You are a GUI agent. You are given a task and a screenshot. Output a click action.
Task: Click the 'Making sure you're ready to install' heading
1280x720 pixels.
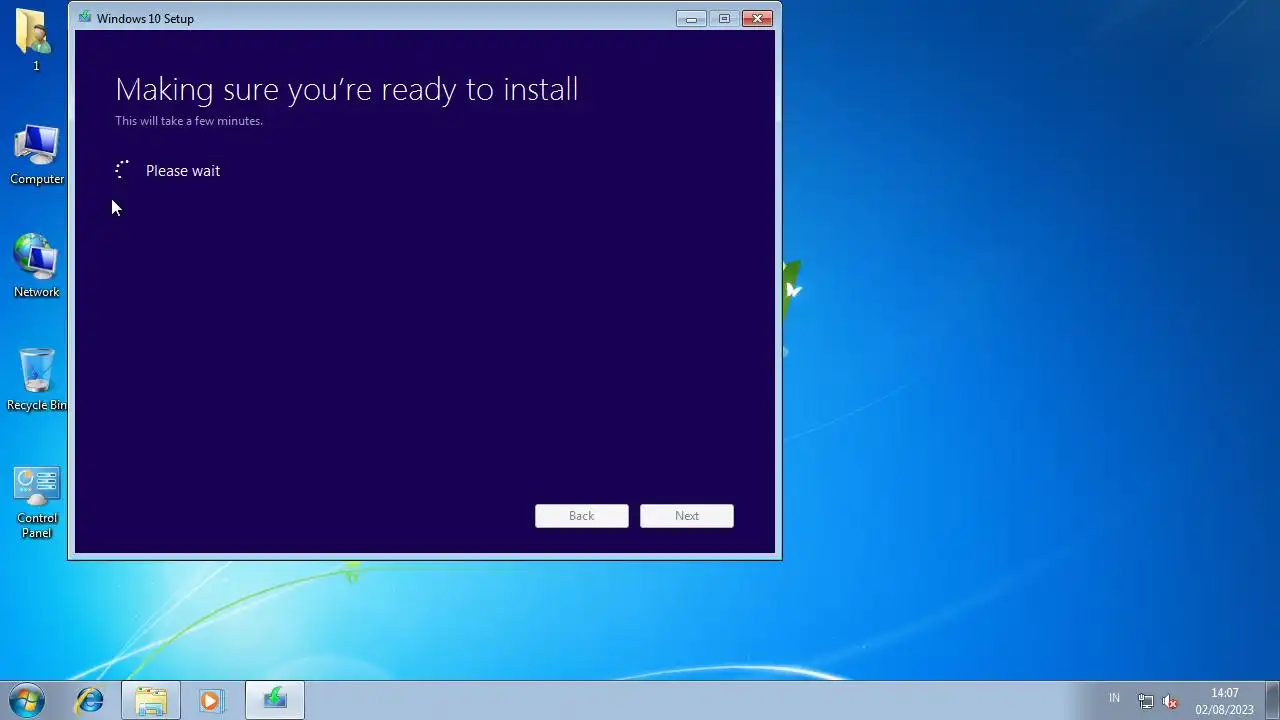347,89
